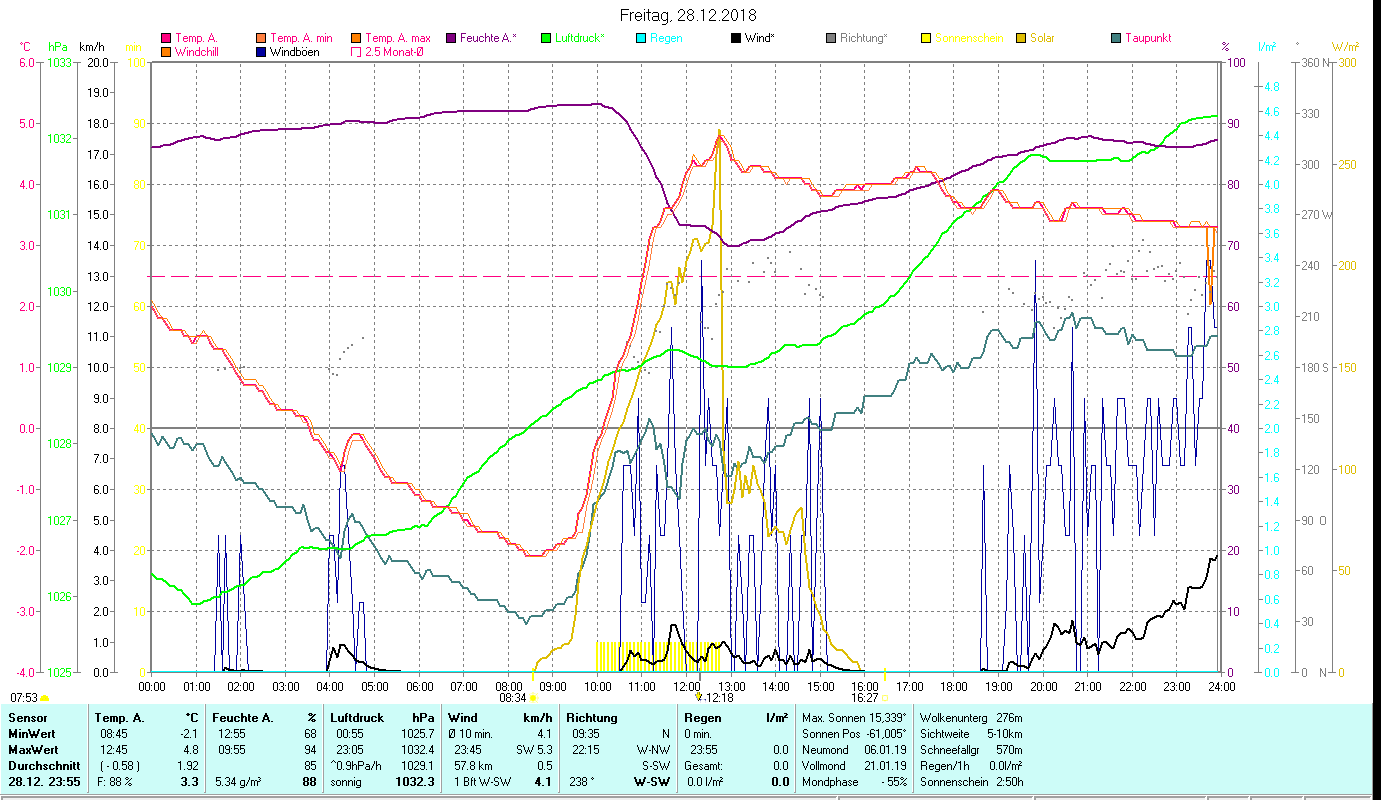The image size is (1381, 800).
Task: Click the 2.5 Monat-Ø legend box
Action: 356,52
